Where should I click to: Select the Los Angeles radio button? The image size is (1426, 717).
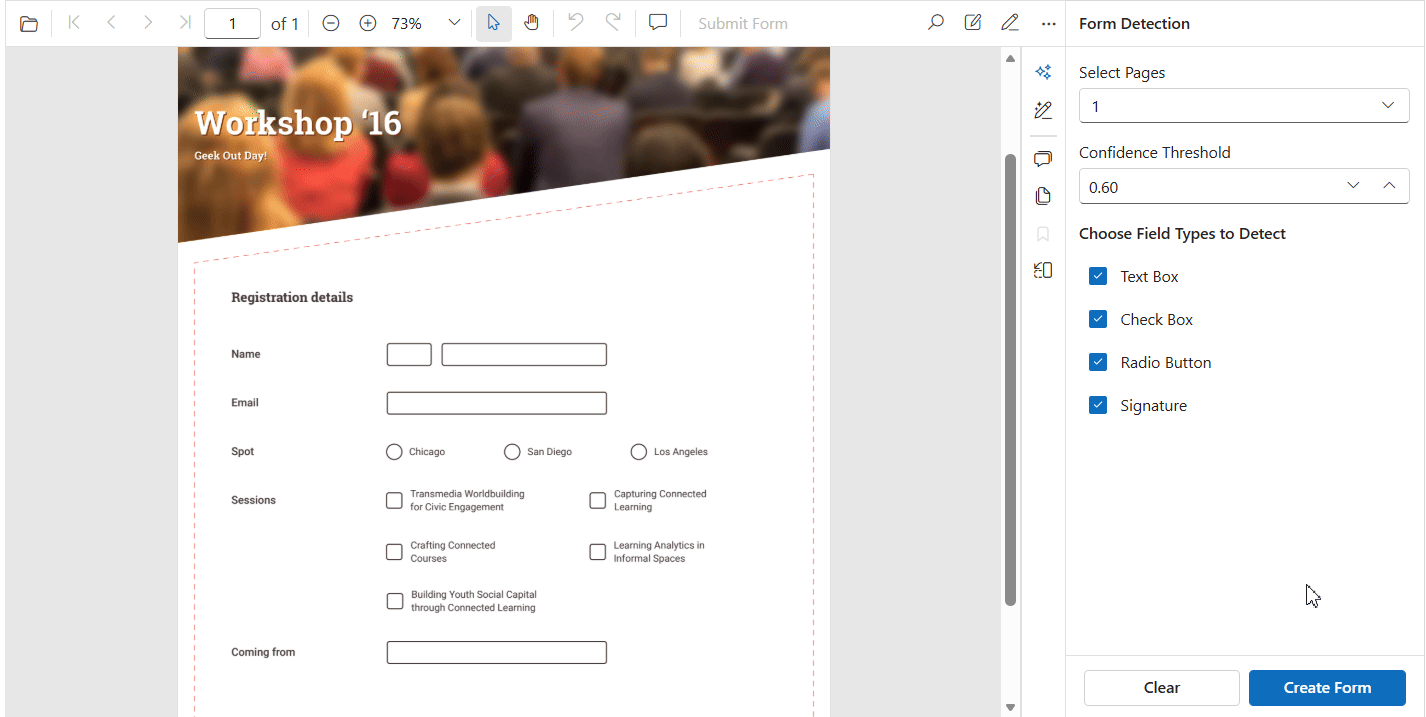(639, 452)
